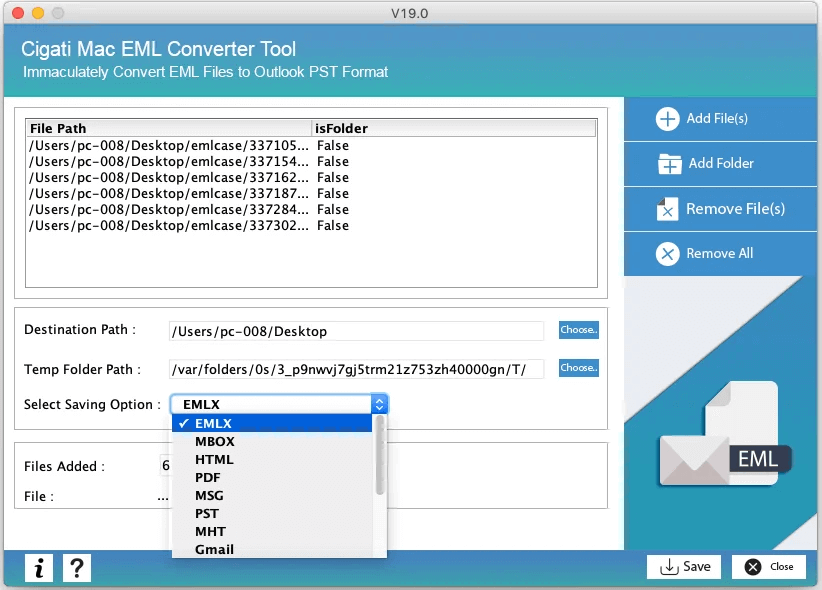822x590 pixels.
Task: Click the Close button
Action: (769, 567)
